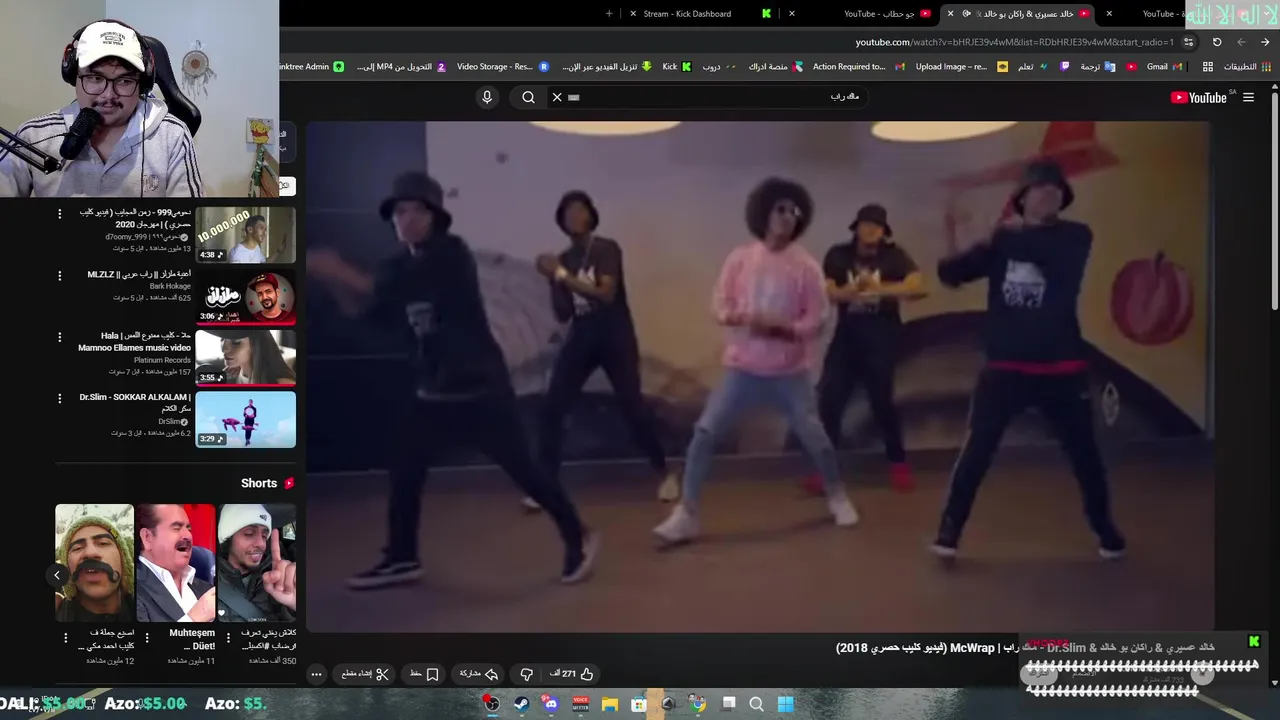Open the Kick bookmark
1280x720 pixels.
pyautogui.click(x=677, y=67)
